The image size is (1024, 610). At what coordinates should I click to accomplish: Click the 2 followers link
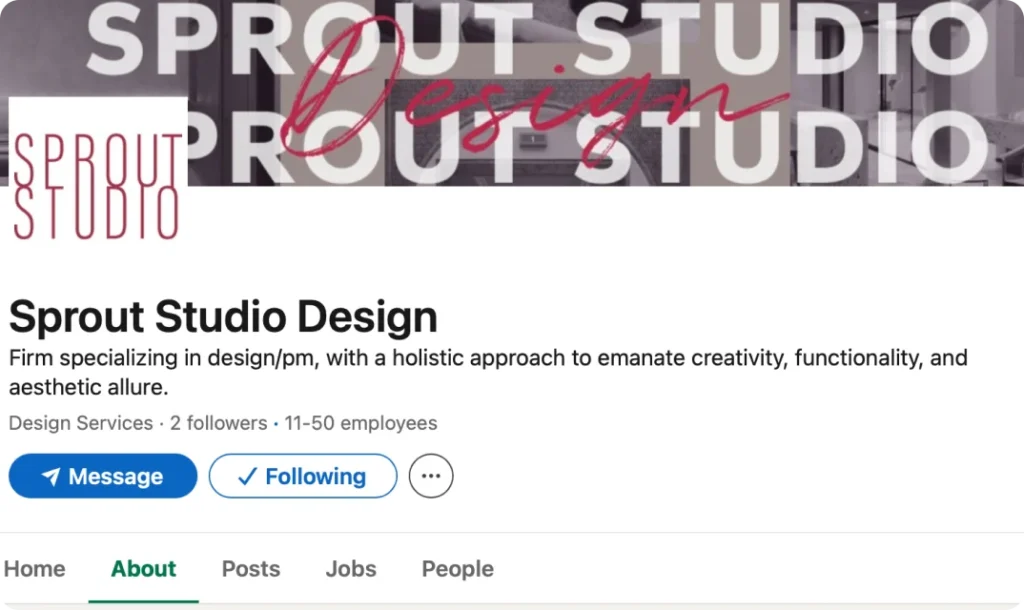point(218,423)
